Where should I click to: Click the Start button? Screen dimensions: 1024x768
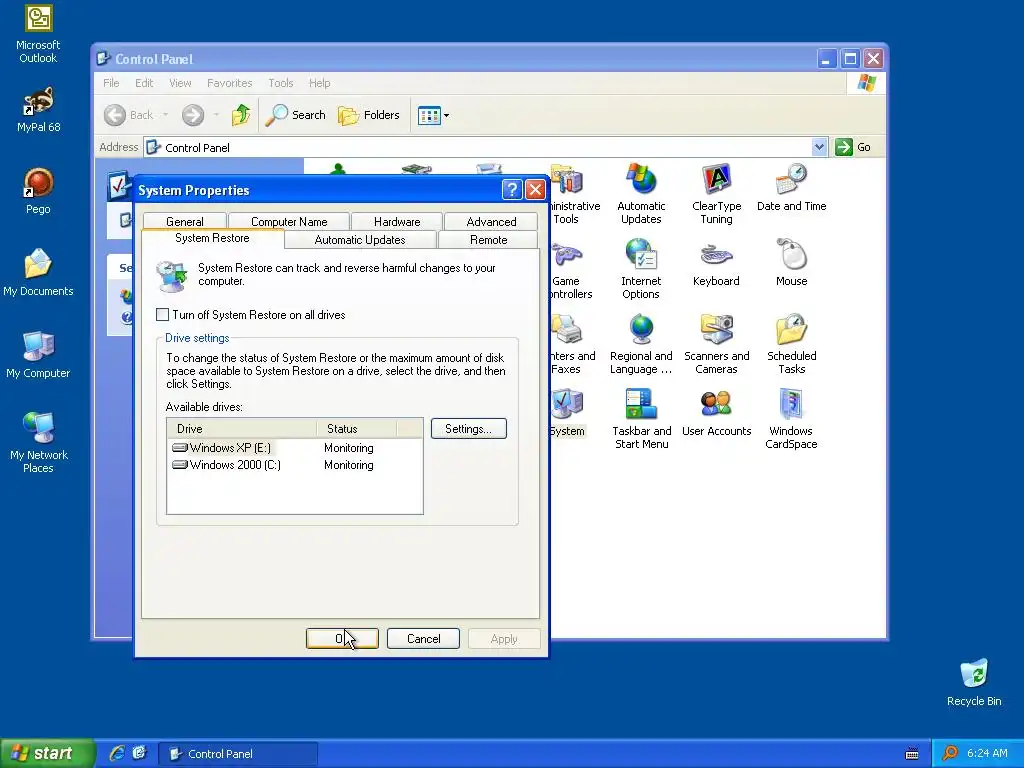pyautogui.click(x=47, y=753)
